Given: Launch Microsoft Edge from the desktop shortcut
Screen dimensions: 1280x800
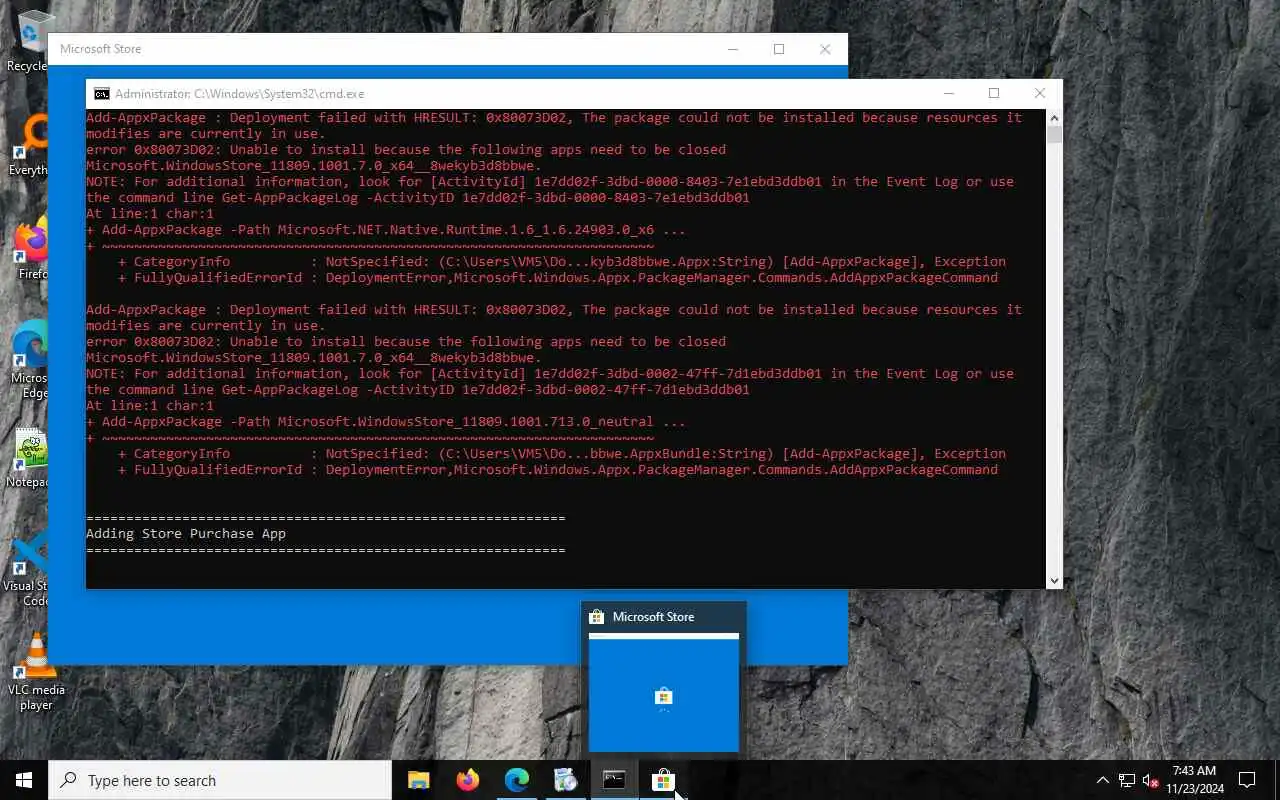Looking at the screenshot, I should (29, 360).
